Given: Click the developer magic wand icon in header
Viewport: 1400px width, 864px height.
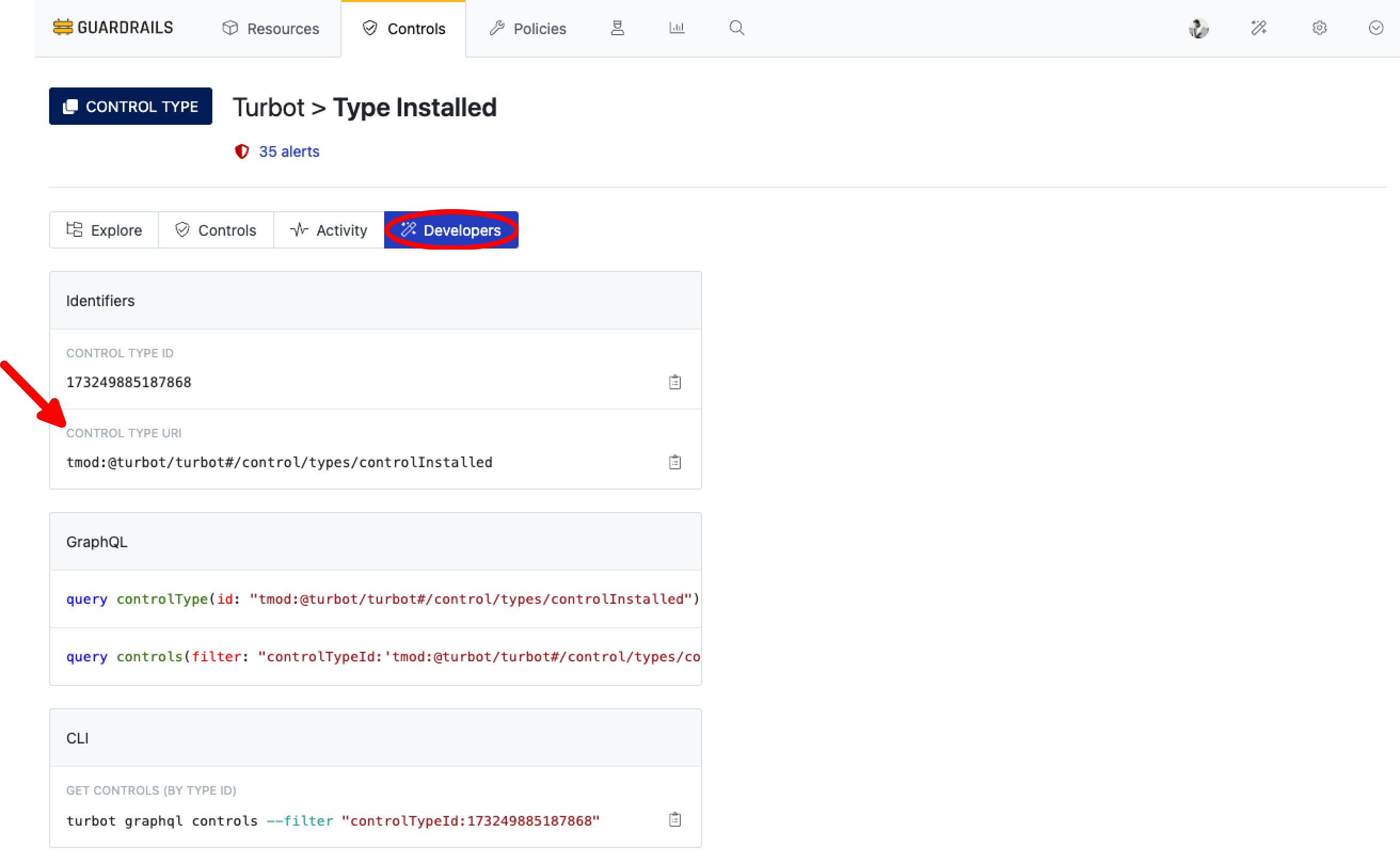Looking at the screenshot, I should click(1258, 28).
